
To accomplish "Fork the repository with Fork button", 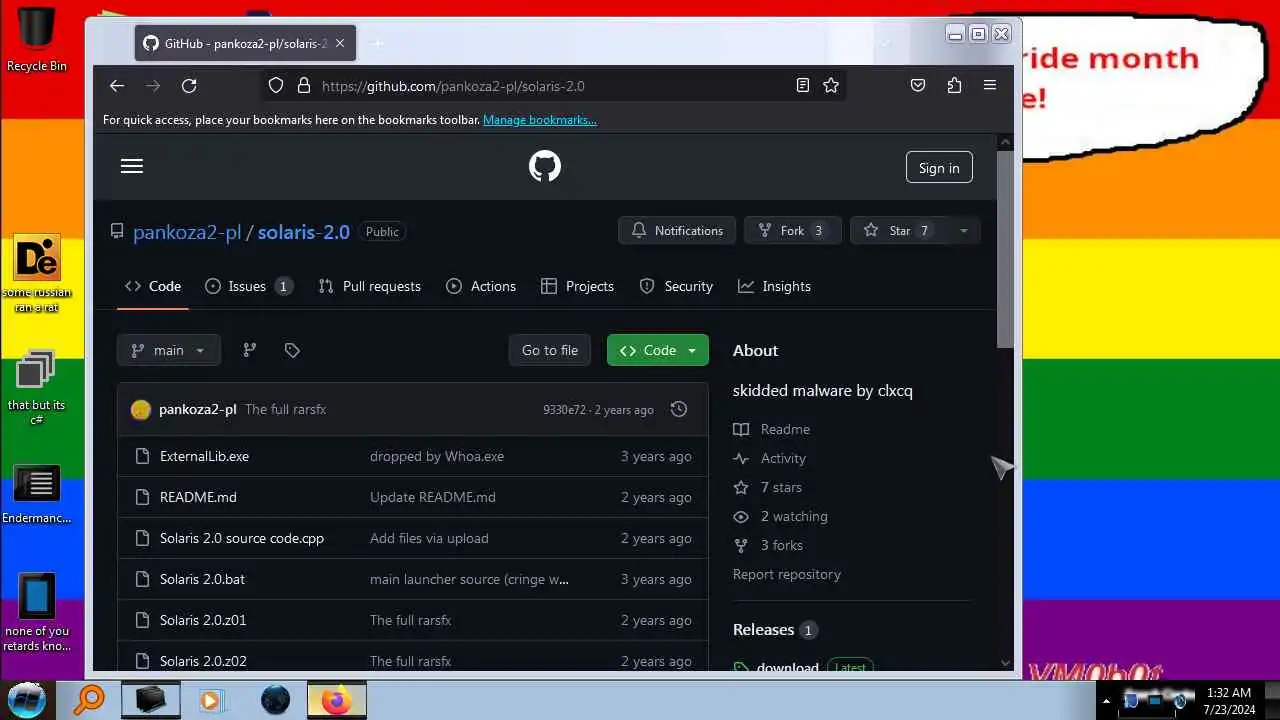I will [x=793, y=230].
